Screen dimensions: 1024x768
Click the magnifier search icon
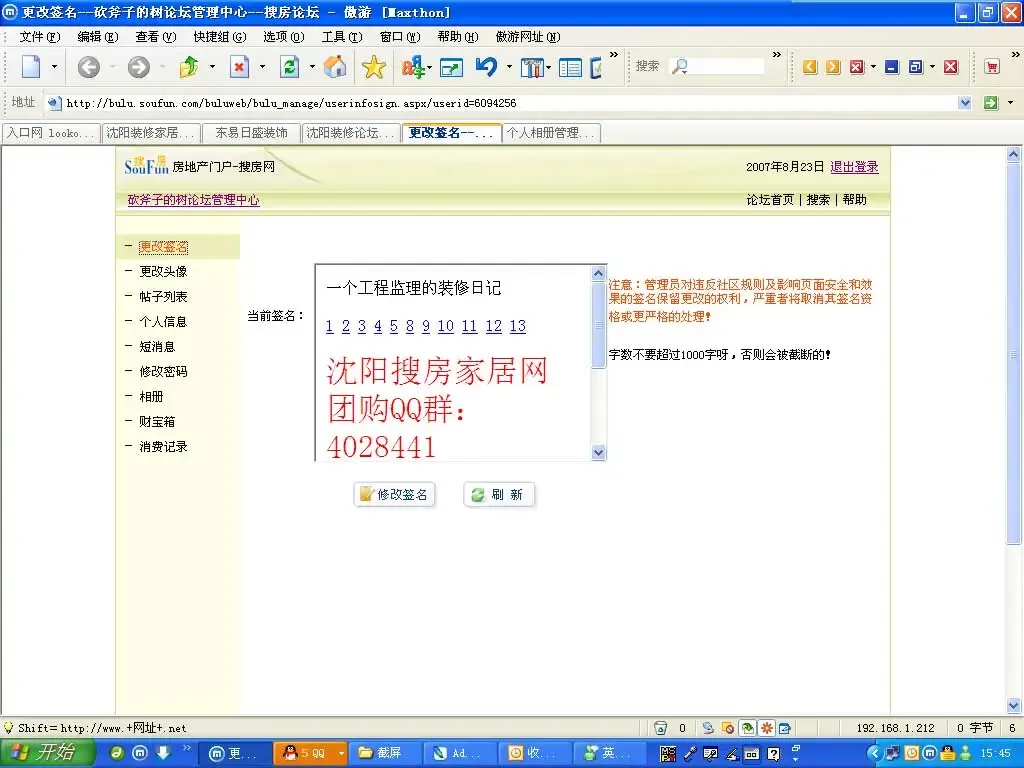point(680,67)
